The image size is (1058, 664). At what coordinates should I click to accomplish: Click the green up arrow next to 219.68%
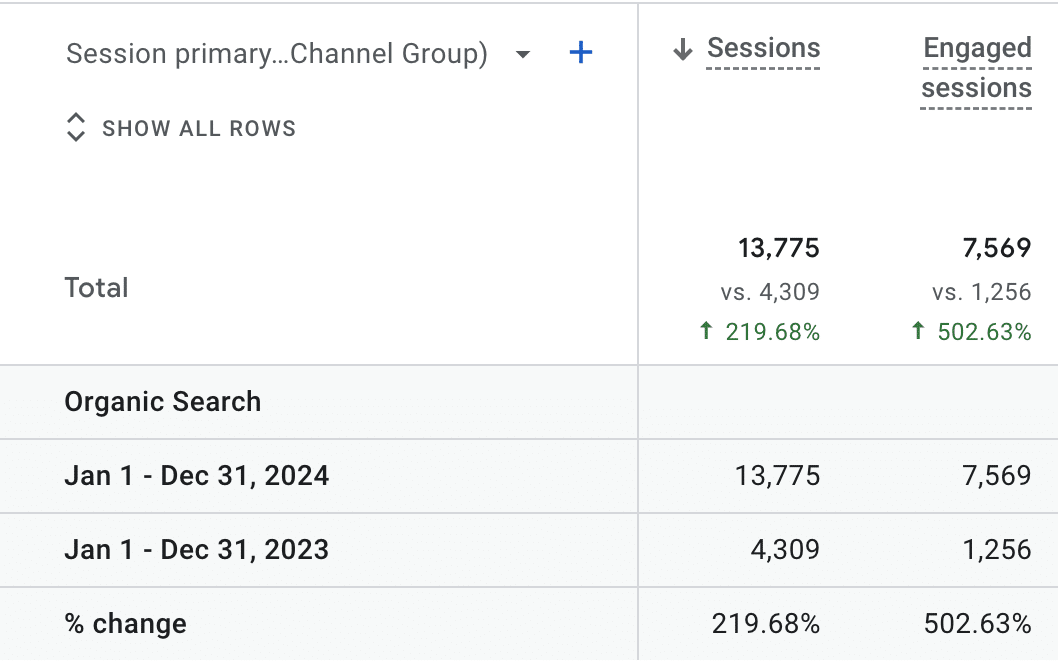pyautogui.click(x=706, y=332)
